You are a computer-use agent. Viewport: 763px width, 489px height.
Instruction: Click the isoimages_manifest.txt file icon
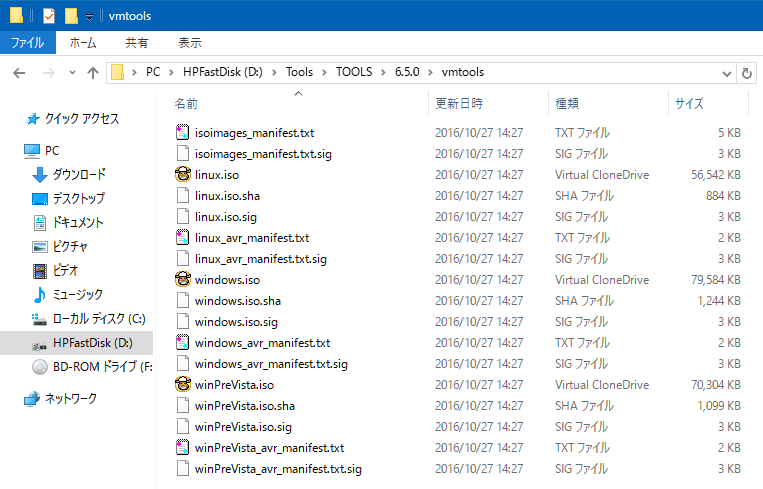182,132
